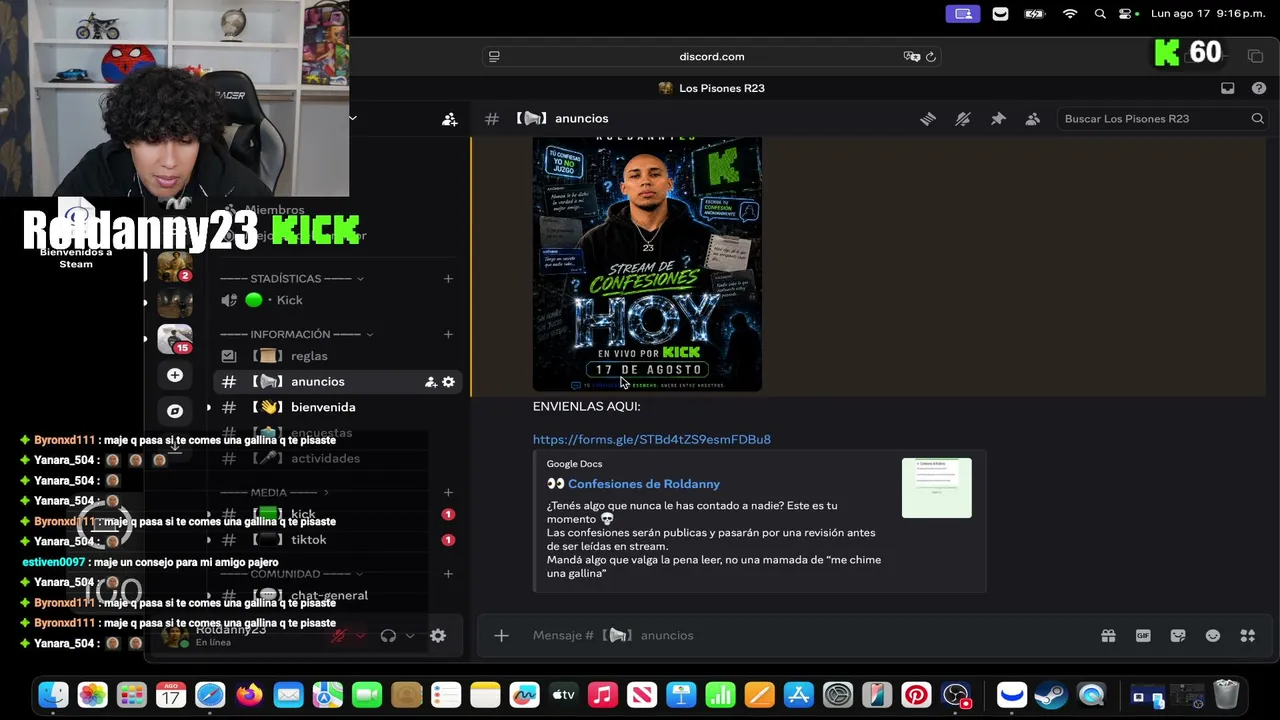Create invite for the anuncios channel
Image resolution: width=1280 pixels, height=720 pixels.
431,382
